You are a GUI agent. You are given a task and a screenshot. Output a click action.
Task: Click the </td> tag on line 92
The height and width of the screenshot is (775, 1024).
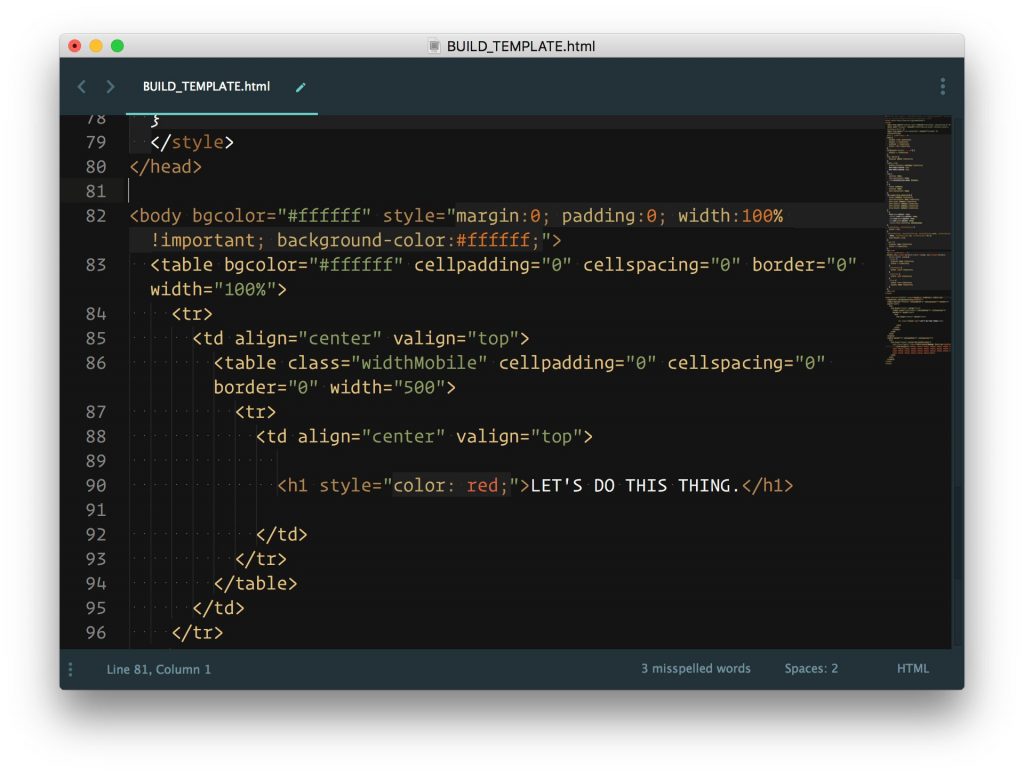(x=281, y=535)
